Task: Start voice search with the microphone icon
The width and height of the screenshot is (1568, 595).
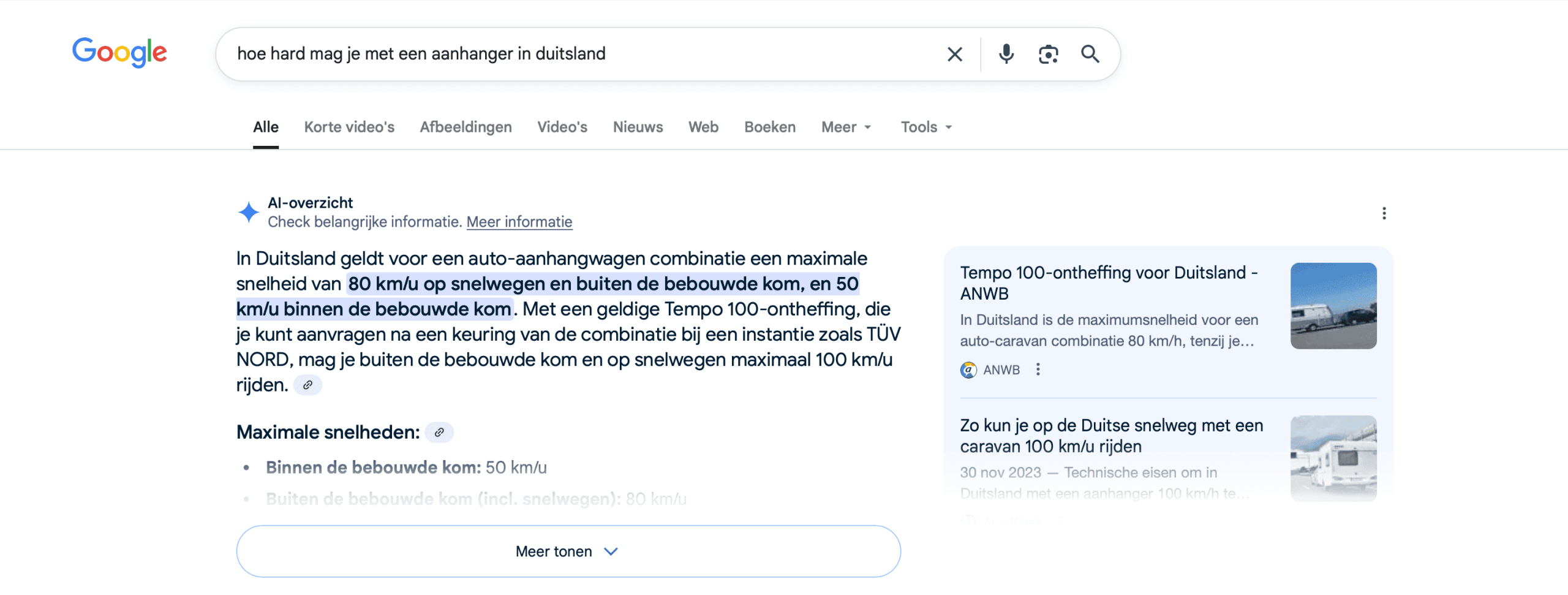Action: point(1006,54)
